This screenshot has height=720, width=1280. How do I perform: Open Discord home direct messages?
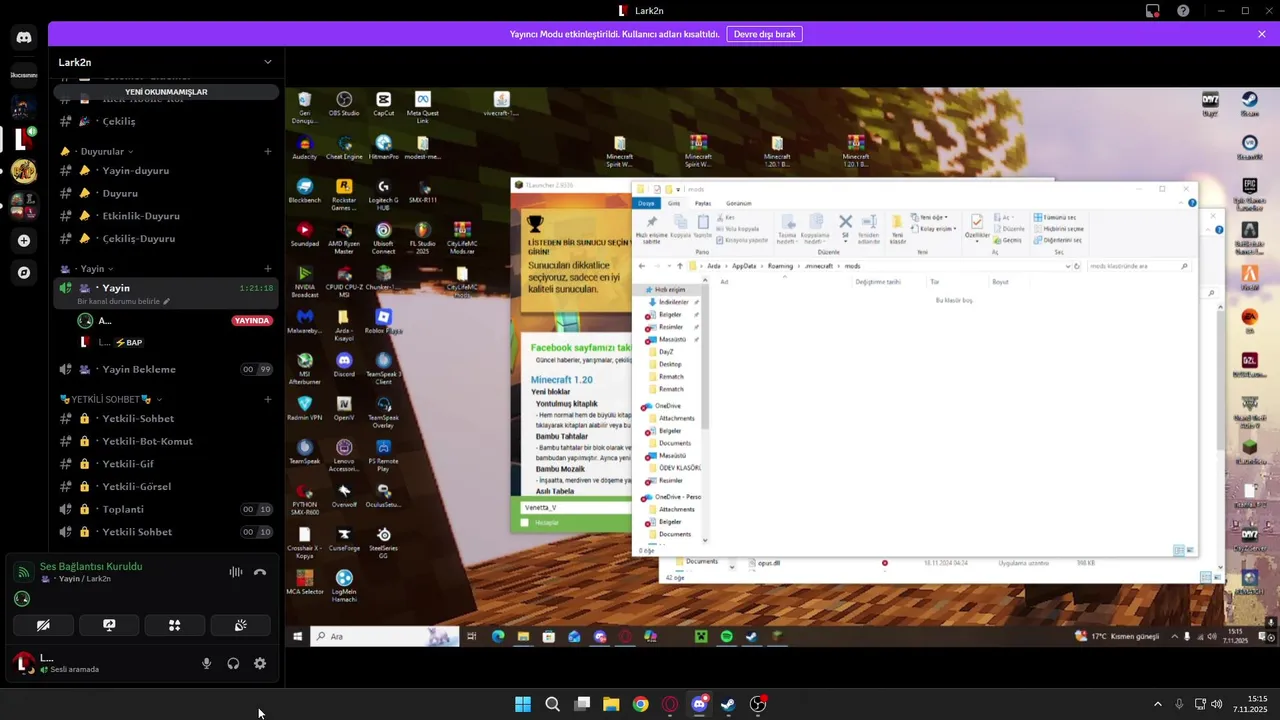[24, 38]
